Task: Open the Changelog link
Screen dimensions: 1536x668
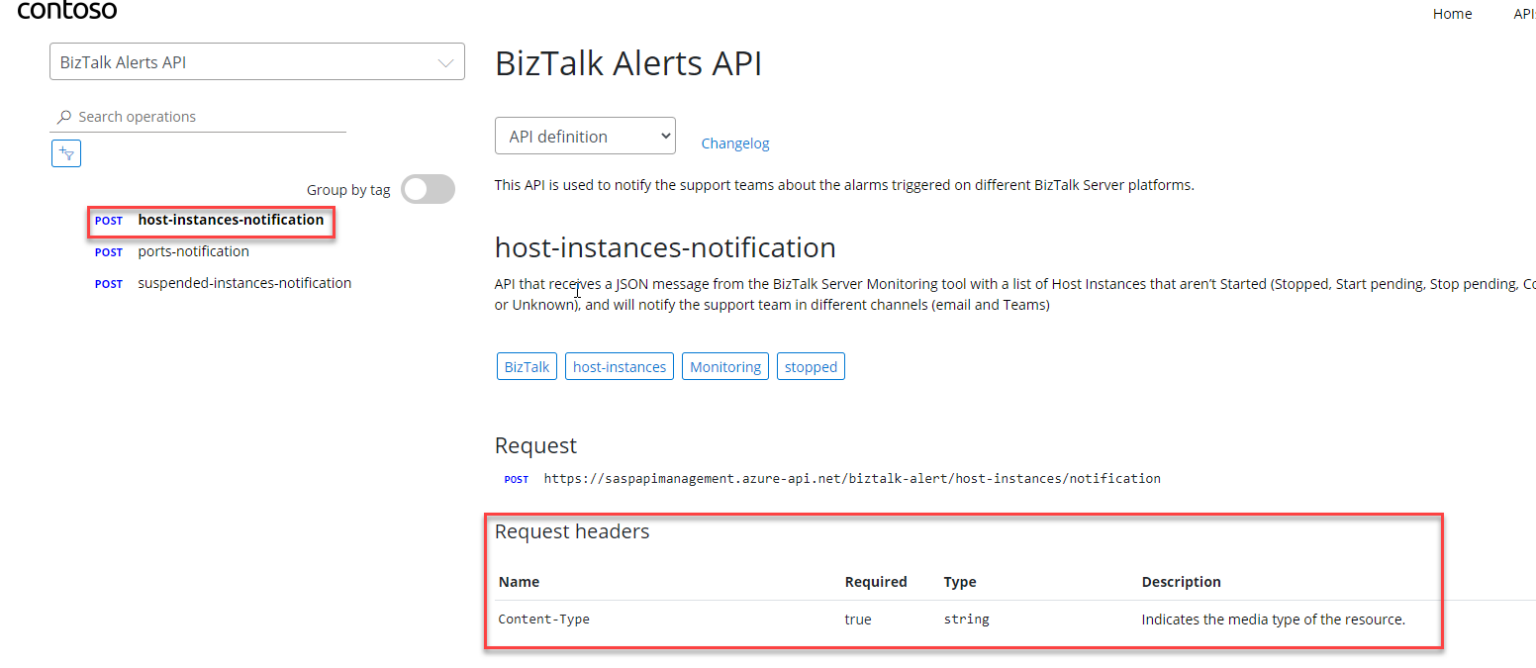Action: click(x=735, y=143)
